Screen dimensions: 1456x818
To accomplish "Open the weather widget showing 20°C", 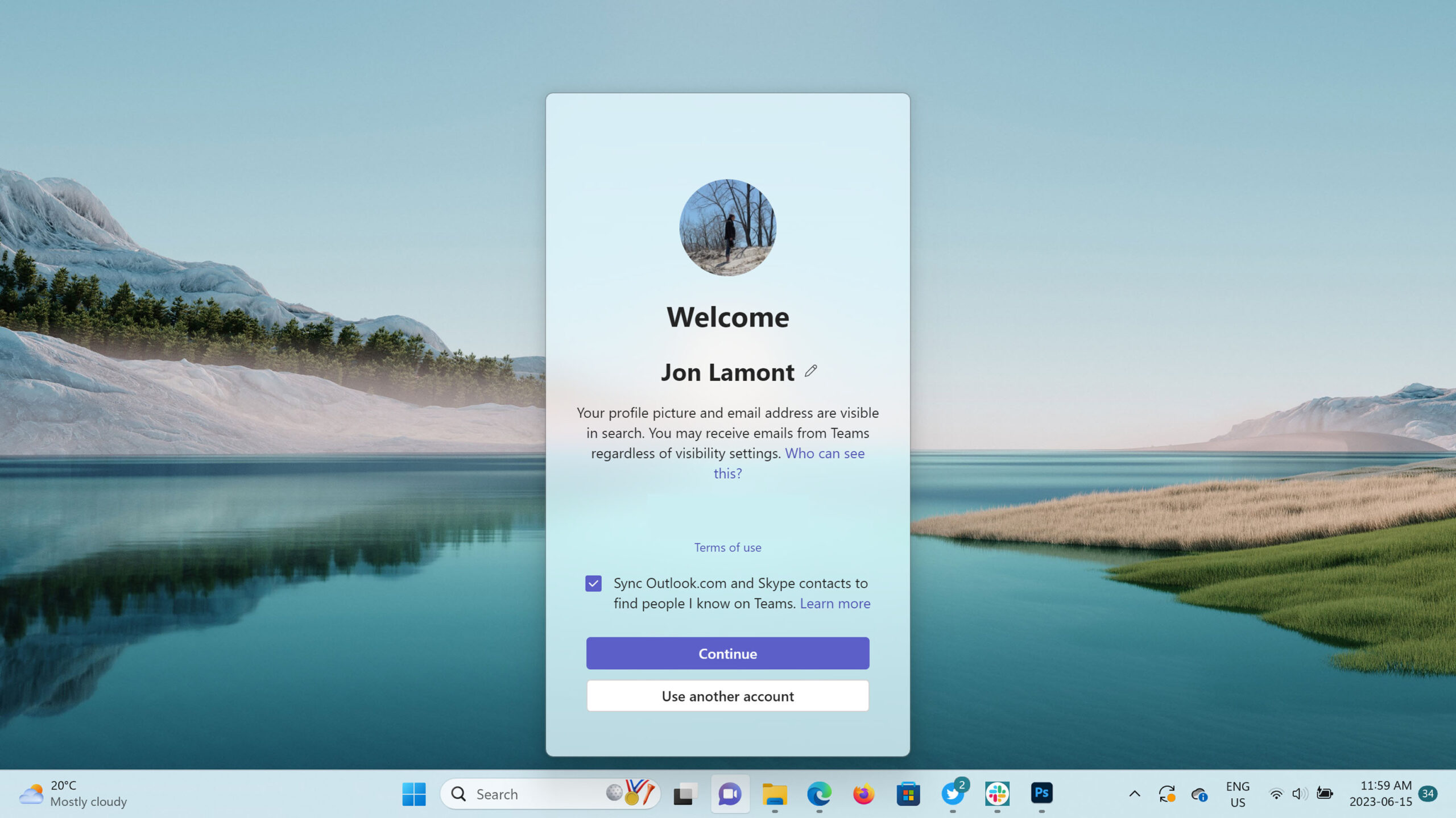I will pyautogui.click(x=73, y=794).
